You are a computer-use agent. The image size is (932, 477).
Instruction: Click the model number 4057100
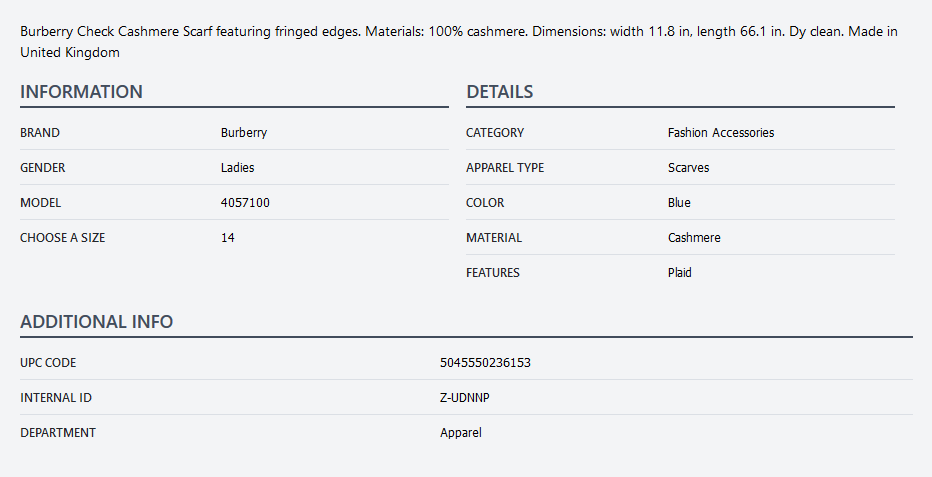pos(245,203)
